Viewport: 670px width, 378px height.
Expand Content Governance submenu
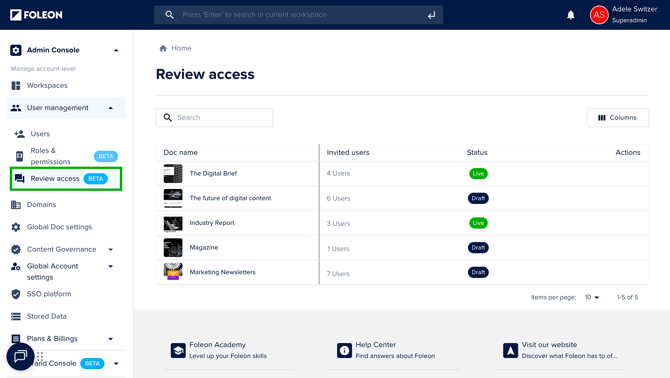click(111, 249)
